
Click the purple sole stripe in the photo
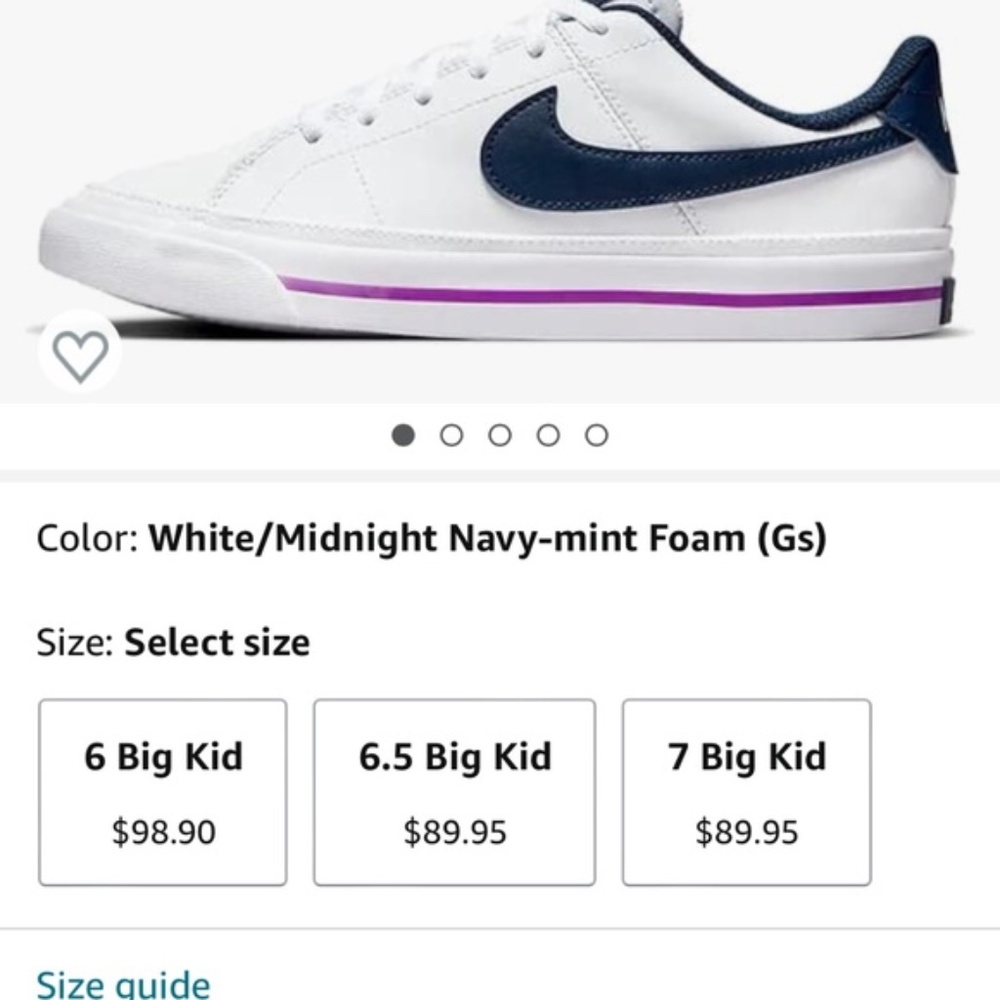click(x=600, y=288)
